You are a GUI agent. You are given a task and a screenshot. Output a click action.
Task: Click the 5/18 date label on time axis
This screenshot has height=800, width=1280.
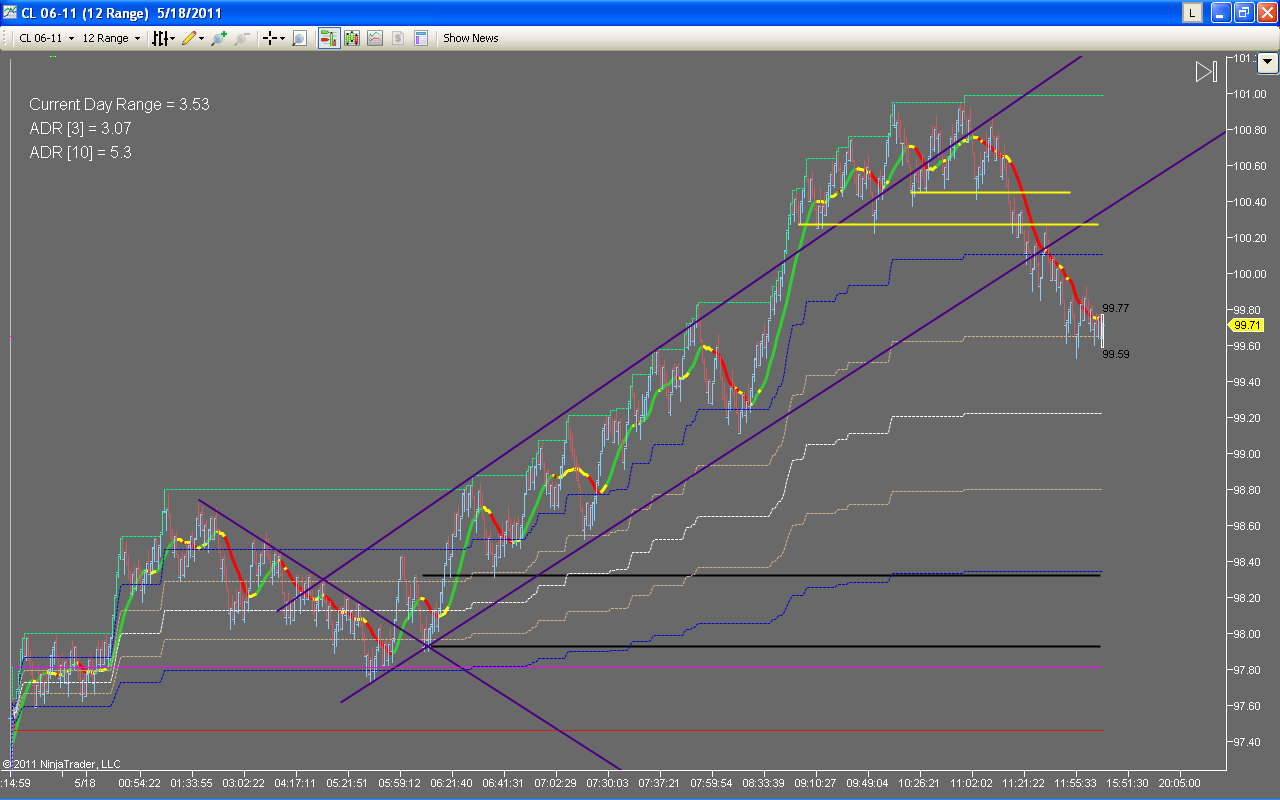click(86, 783)
